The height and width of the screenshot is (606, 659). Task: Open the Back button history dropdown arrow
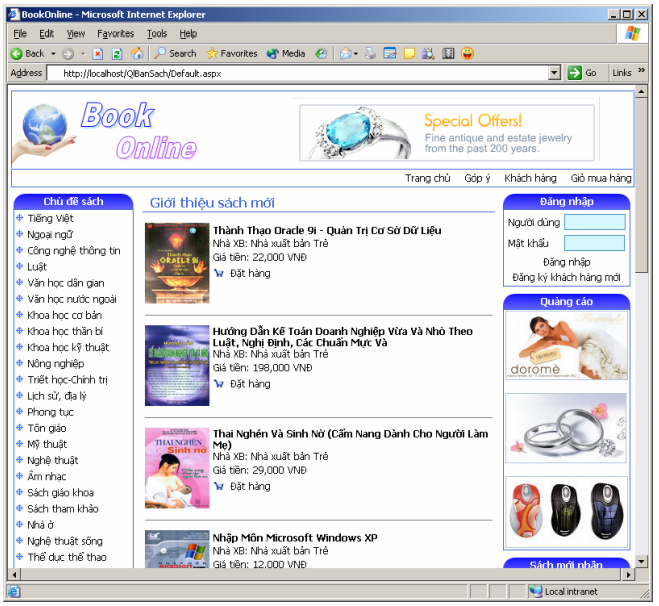[52, 54]
